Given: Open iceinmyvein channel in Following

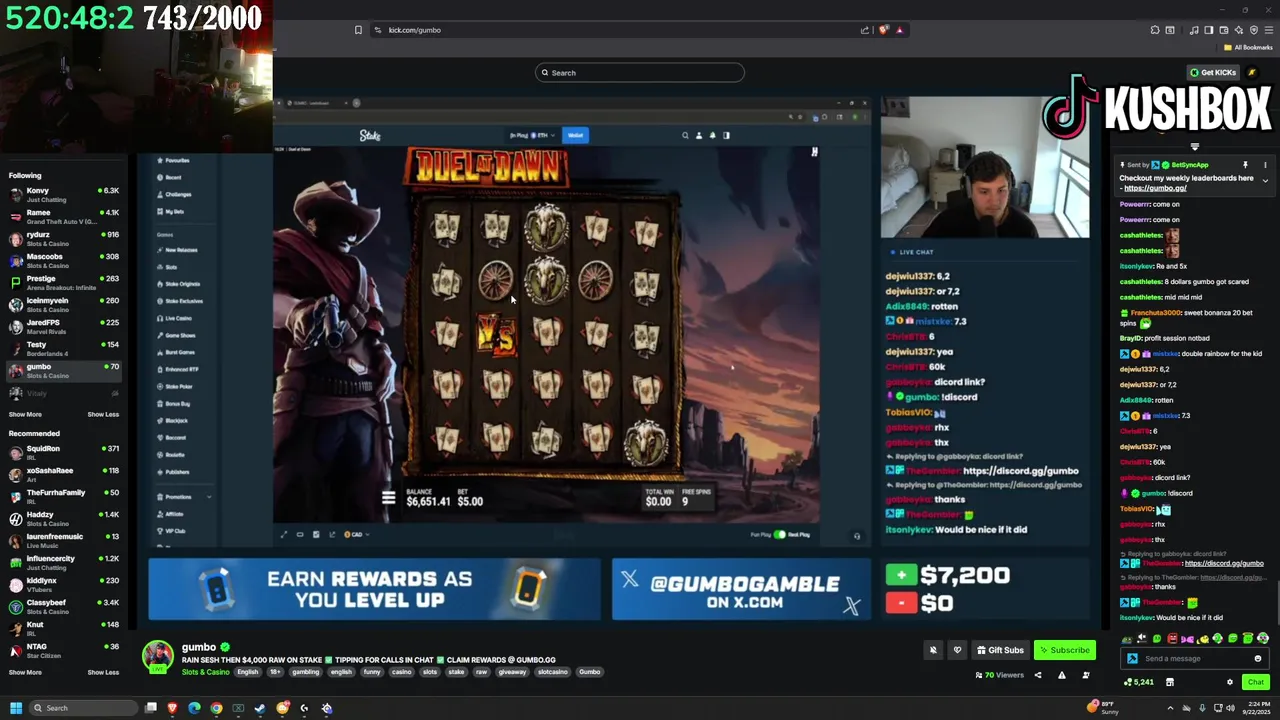Looking at the screenshot, I should click(x=62, y=304).
